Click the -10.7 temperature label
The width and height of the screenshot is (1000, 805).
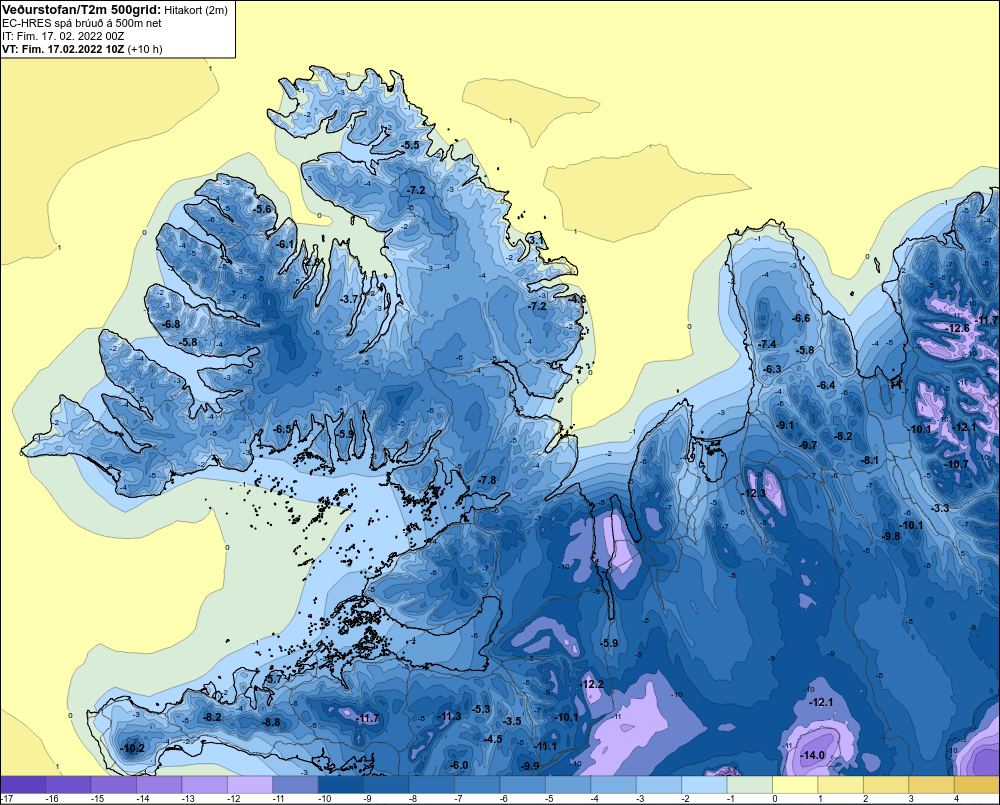957,464
